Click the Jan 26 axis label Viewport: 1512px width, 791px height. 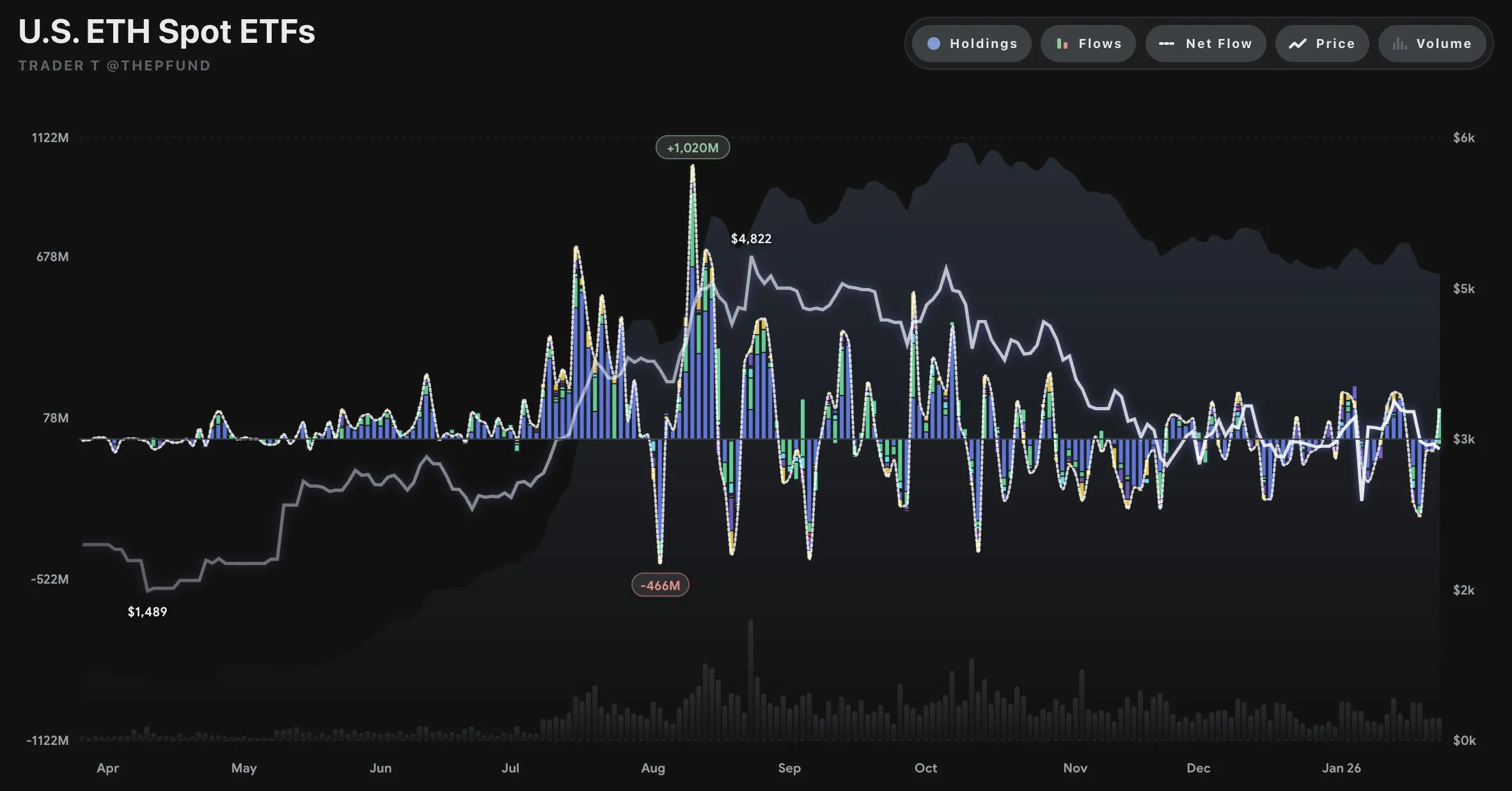pyautogui.click(x=1343, y=769)
